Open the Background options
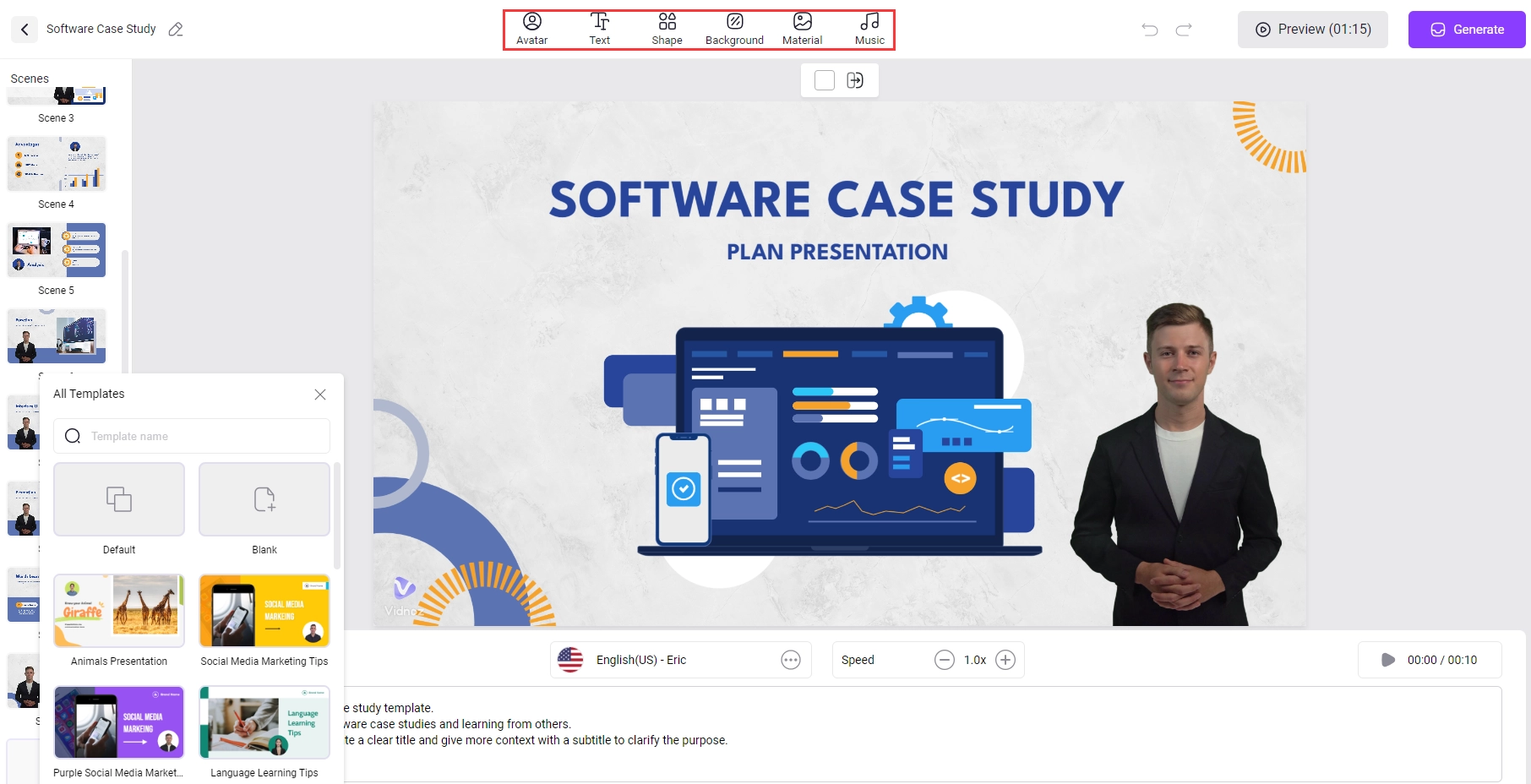 click(734, 29)
